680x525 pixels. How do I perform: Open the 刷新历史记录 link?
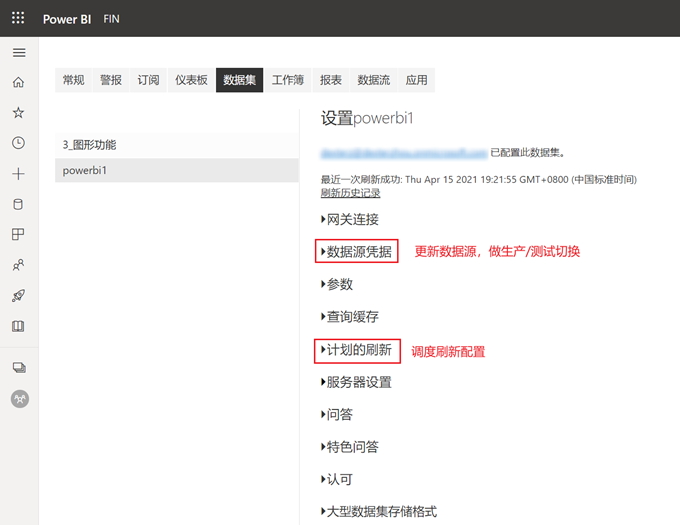(350, 193)
